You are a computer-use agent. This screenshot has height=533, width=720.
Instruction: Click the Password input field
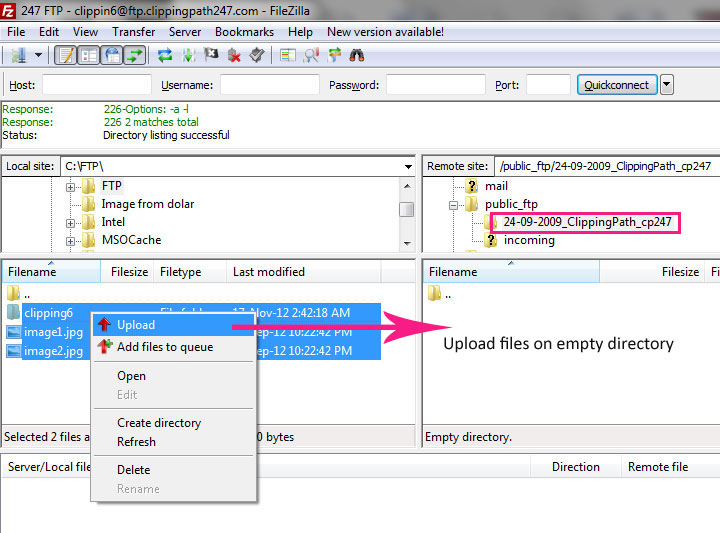coord(436,85)
